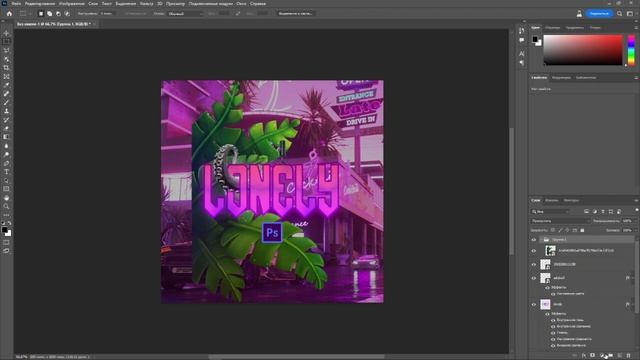Screen dimensions: 640x360
Task: Open the Изображение menu
Action: click(x=72, y=4)
